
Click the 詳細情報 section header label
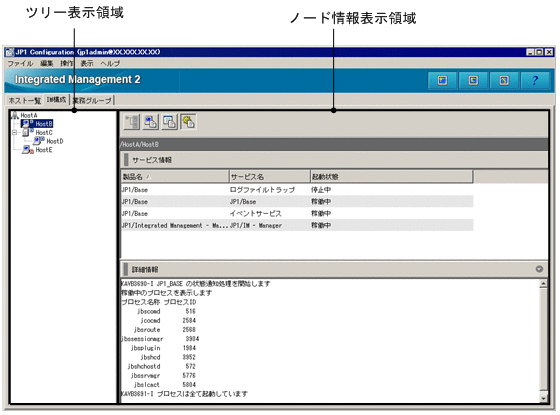click(145, 269)
